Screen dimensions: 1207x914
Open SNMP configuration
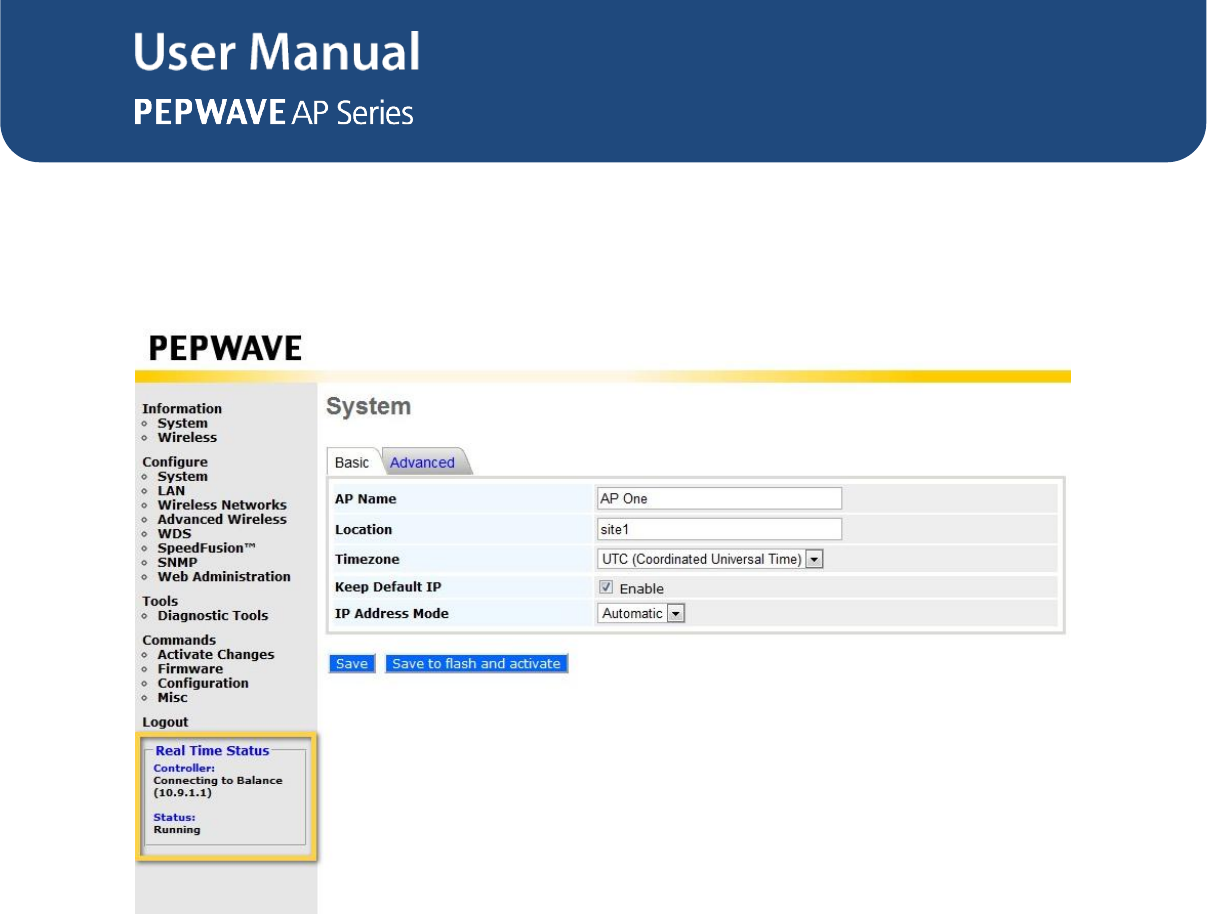tap(177, 562)
